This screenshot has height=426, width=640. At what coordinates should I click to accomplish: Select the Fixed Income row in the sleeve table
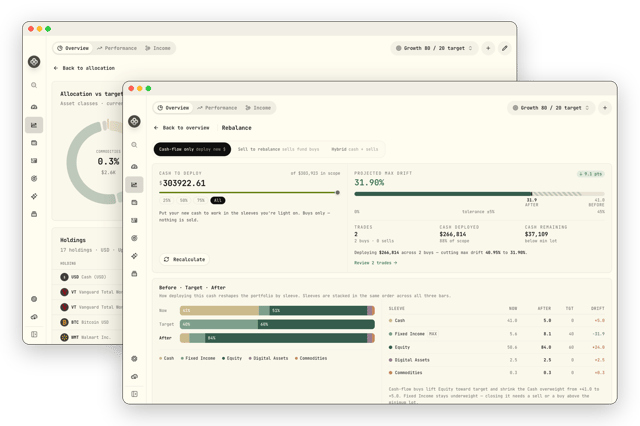pyautogui.click(x=496, y=334)
